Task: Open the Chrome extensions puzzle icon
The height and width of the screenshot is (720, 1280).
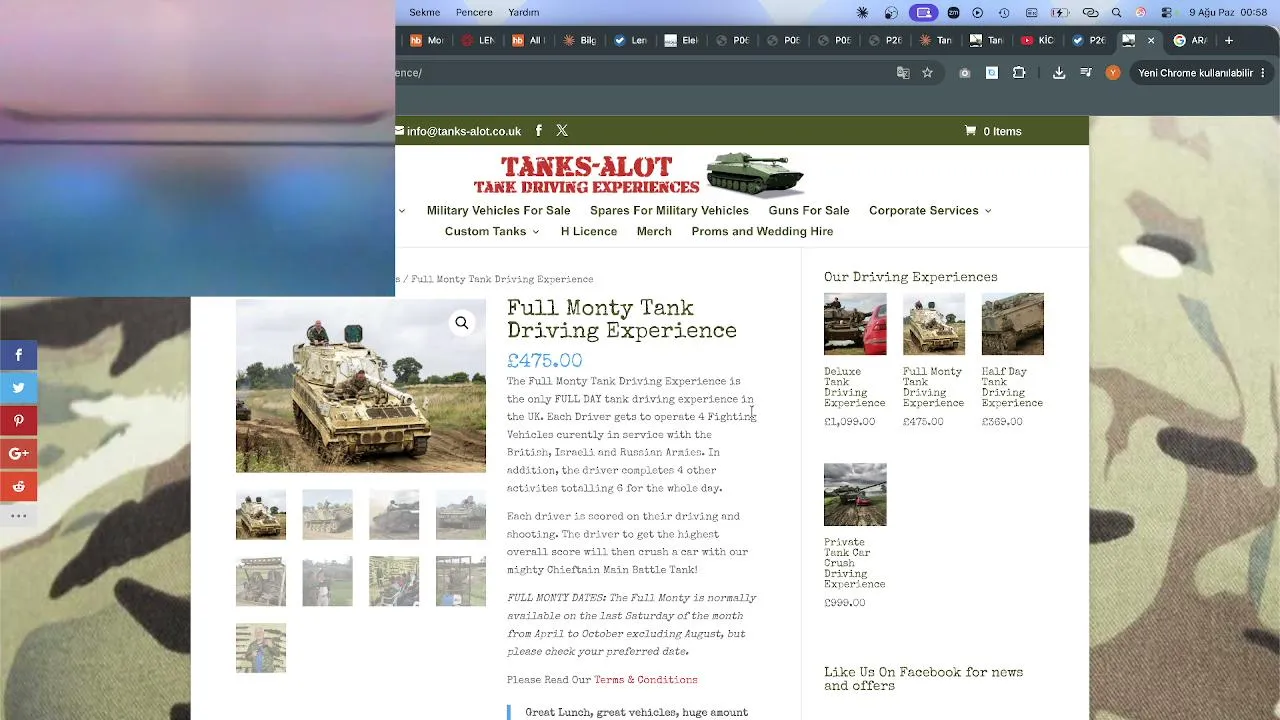Action: (1019, 73)
